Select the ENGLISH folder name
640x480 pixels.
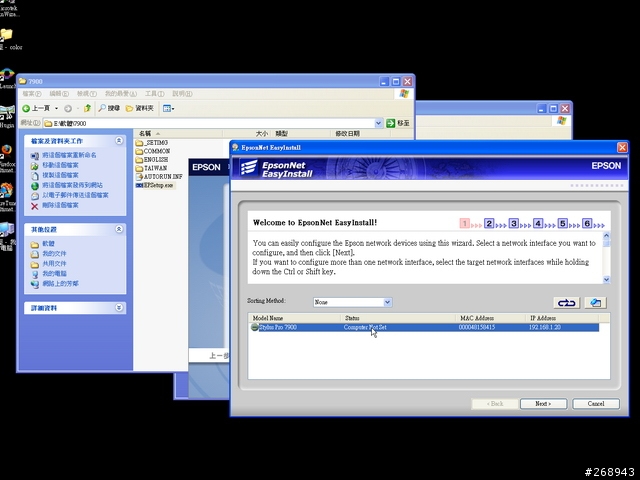156,160
